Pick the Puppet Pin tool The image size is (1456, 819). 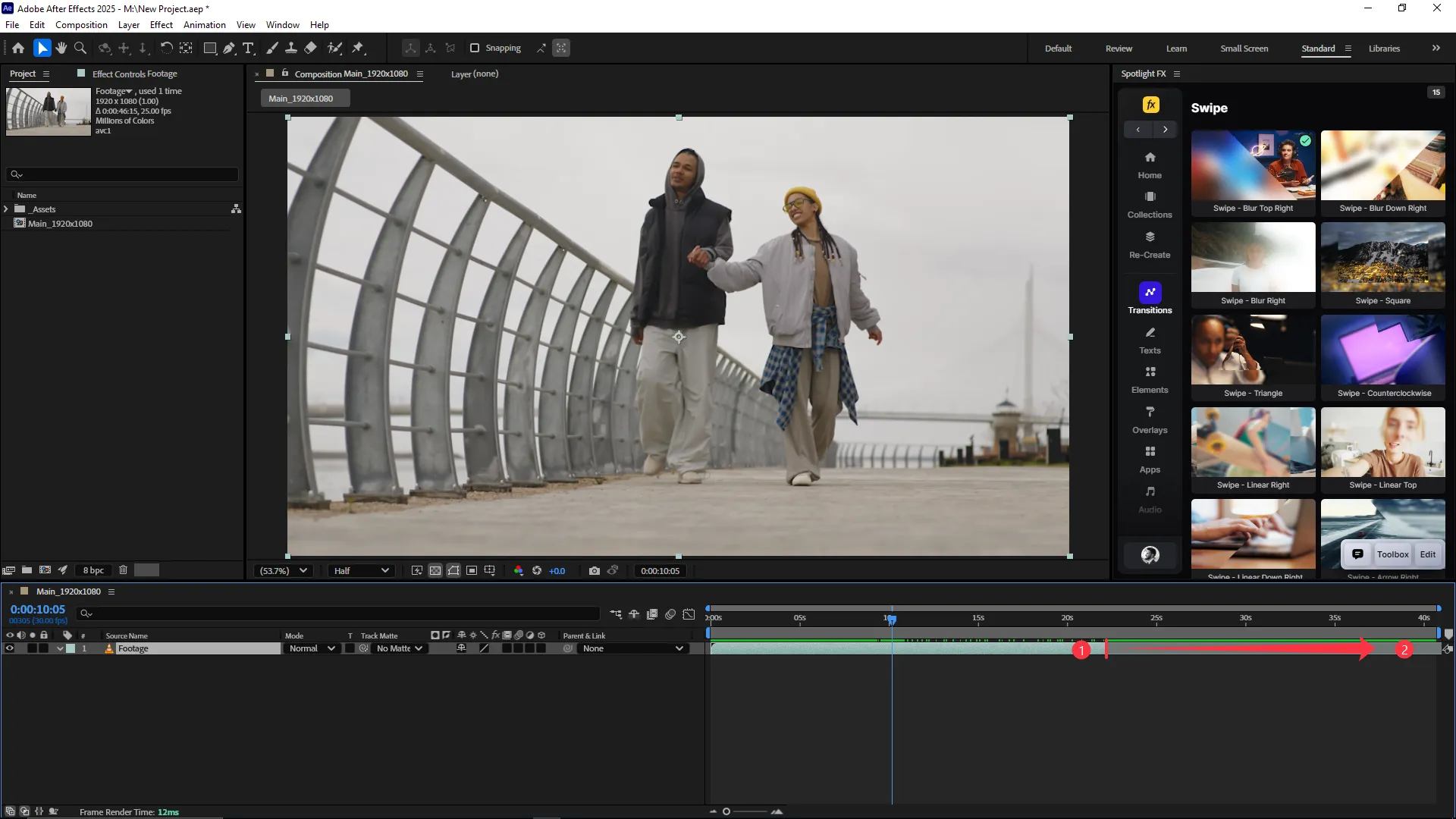(x=358, y=48)
